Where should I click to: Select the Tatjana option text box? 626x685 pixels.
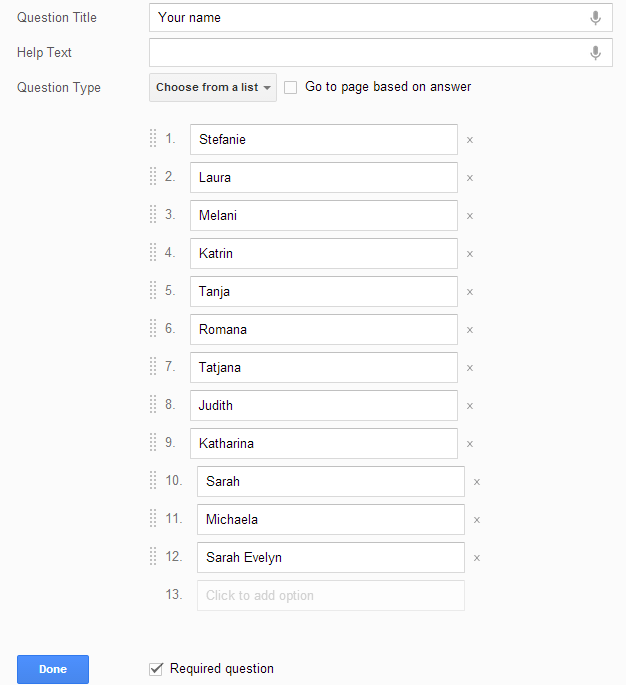pyautogui.click(x=323, y=368)
